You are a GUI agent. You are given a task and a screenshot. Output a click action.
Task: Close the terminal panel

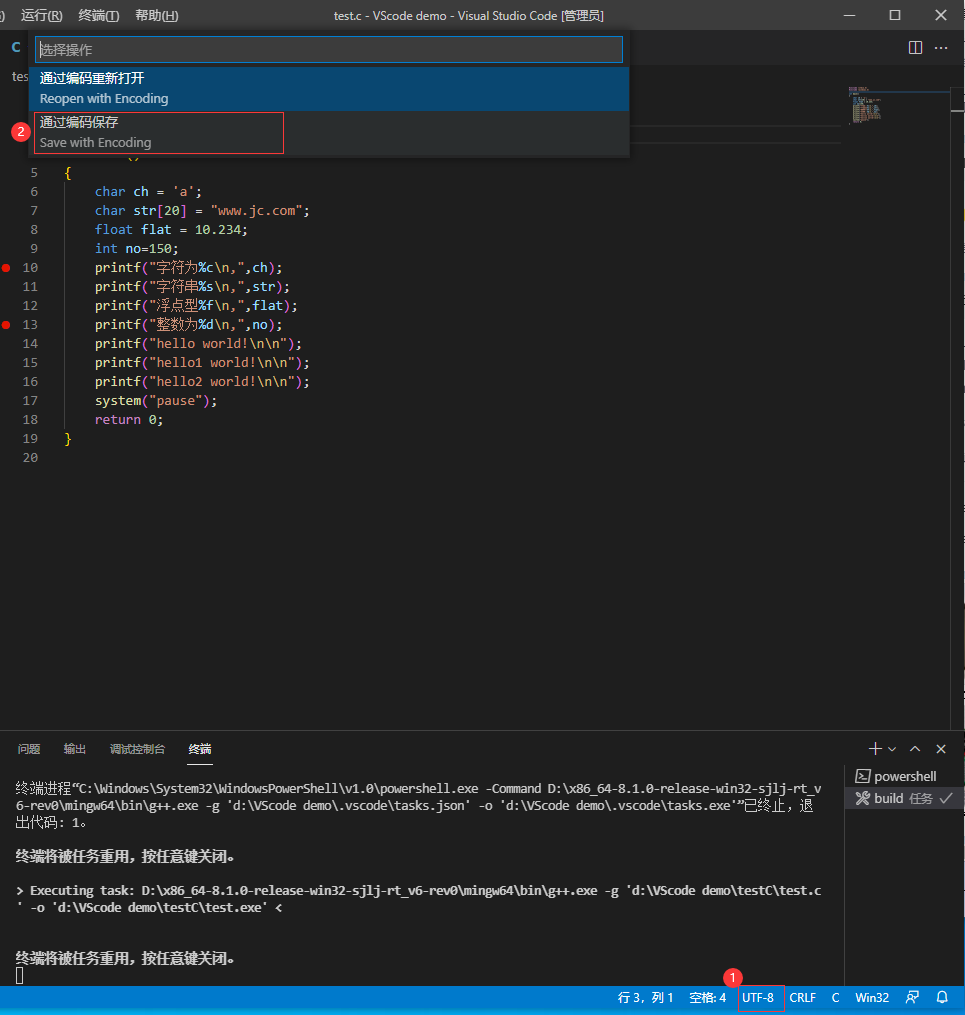coord(941,749)
